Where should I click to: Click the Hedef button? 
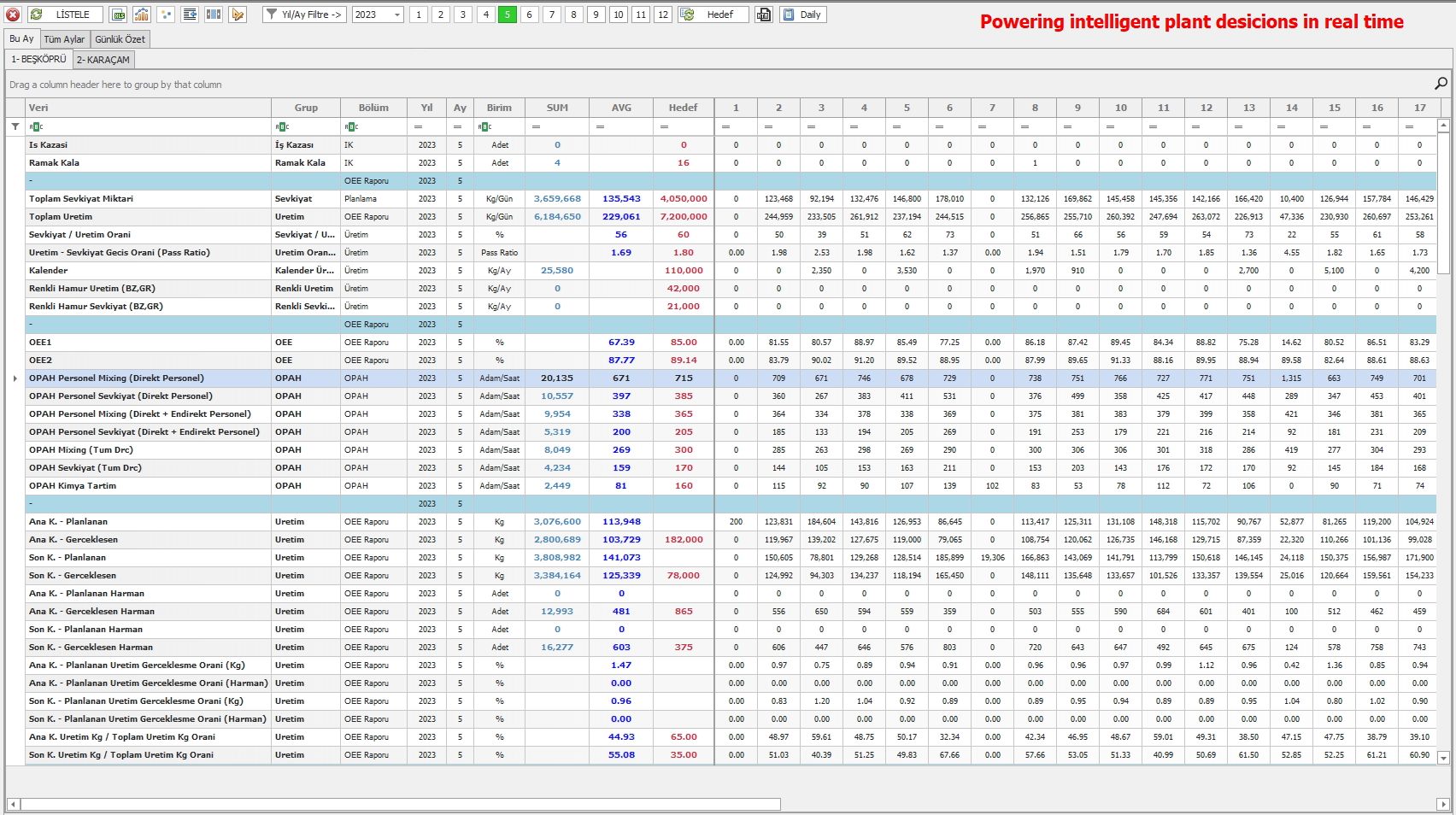tap(713, 15)
